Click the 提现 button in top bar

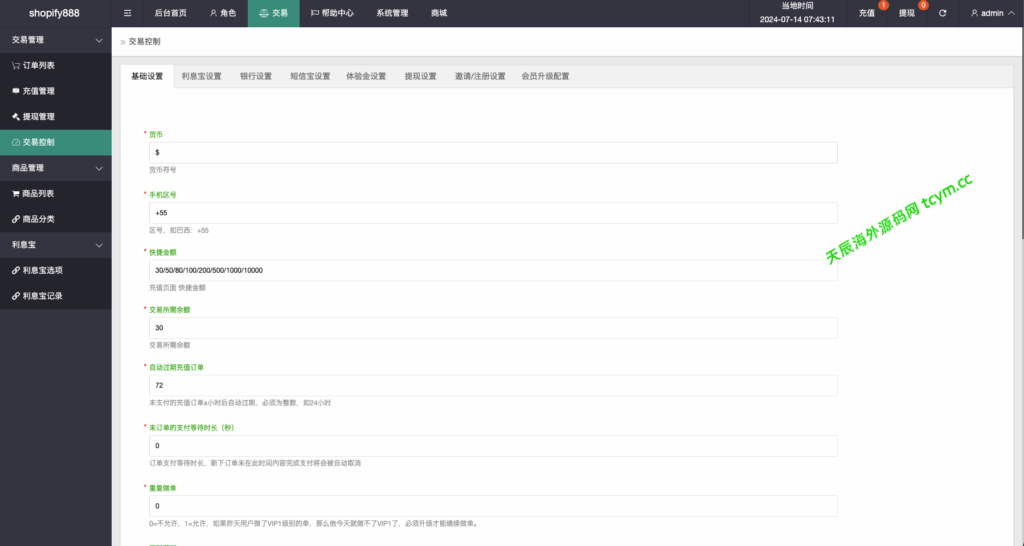pyautogui.click(x=906, y=13)
